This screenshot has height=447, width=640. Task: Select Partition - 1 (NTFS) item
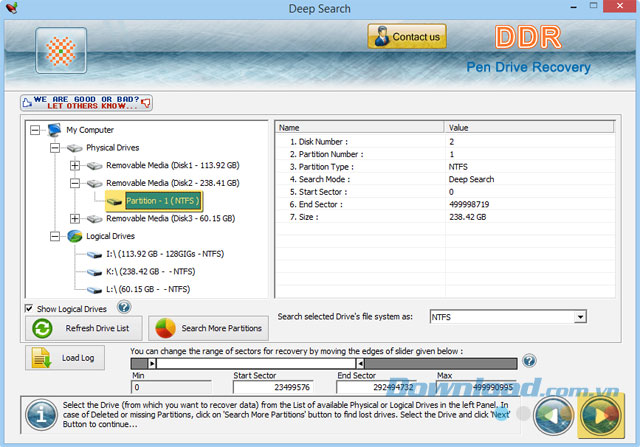(163, 201)
